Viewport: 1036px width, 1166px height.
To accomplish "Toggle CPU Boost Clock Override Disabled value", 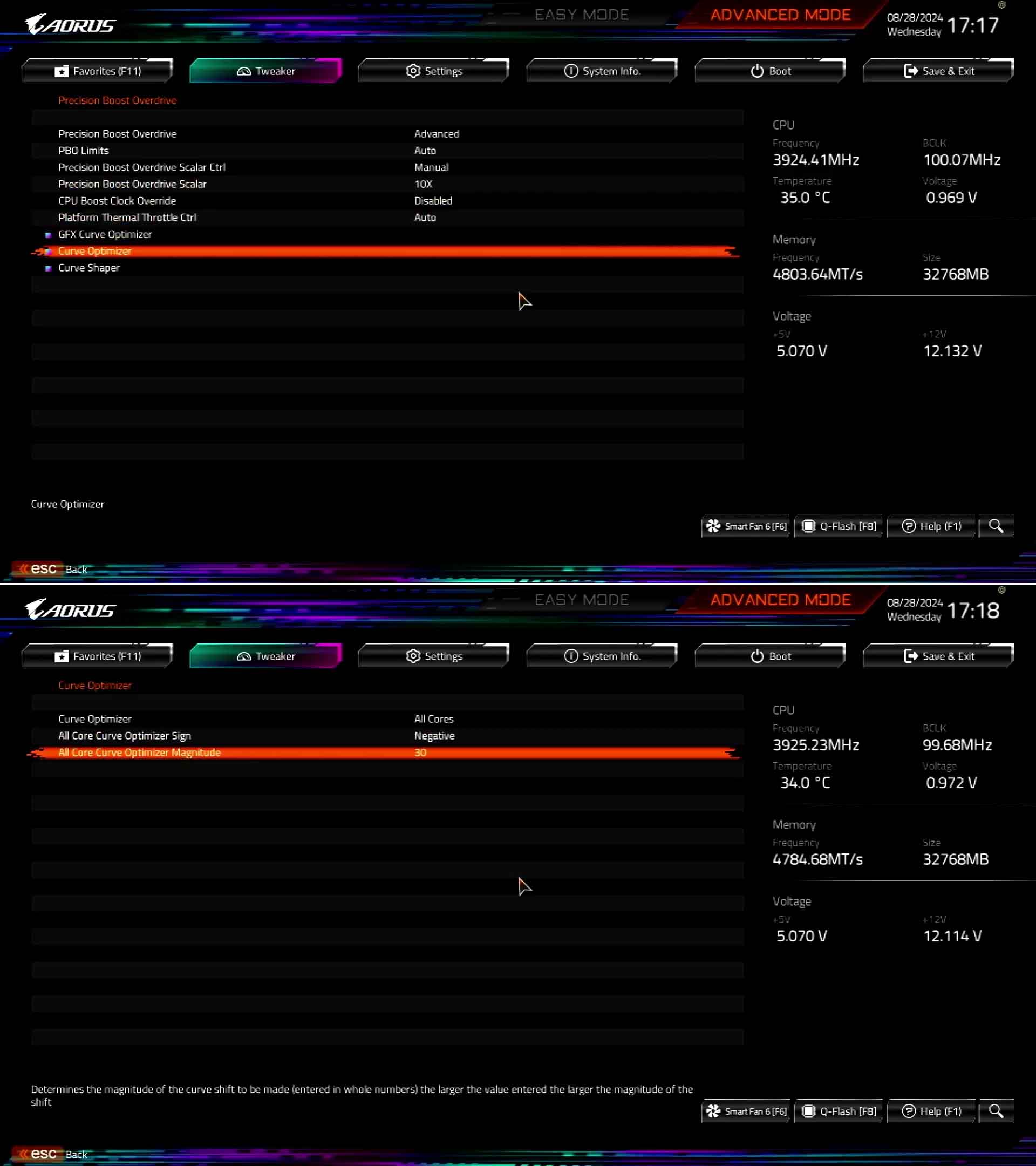I will 433,201.
